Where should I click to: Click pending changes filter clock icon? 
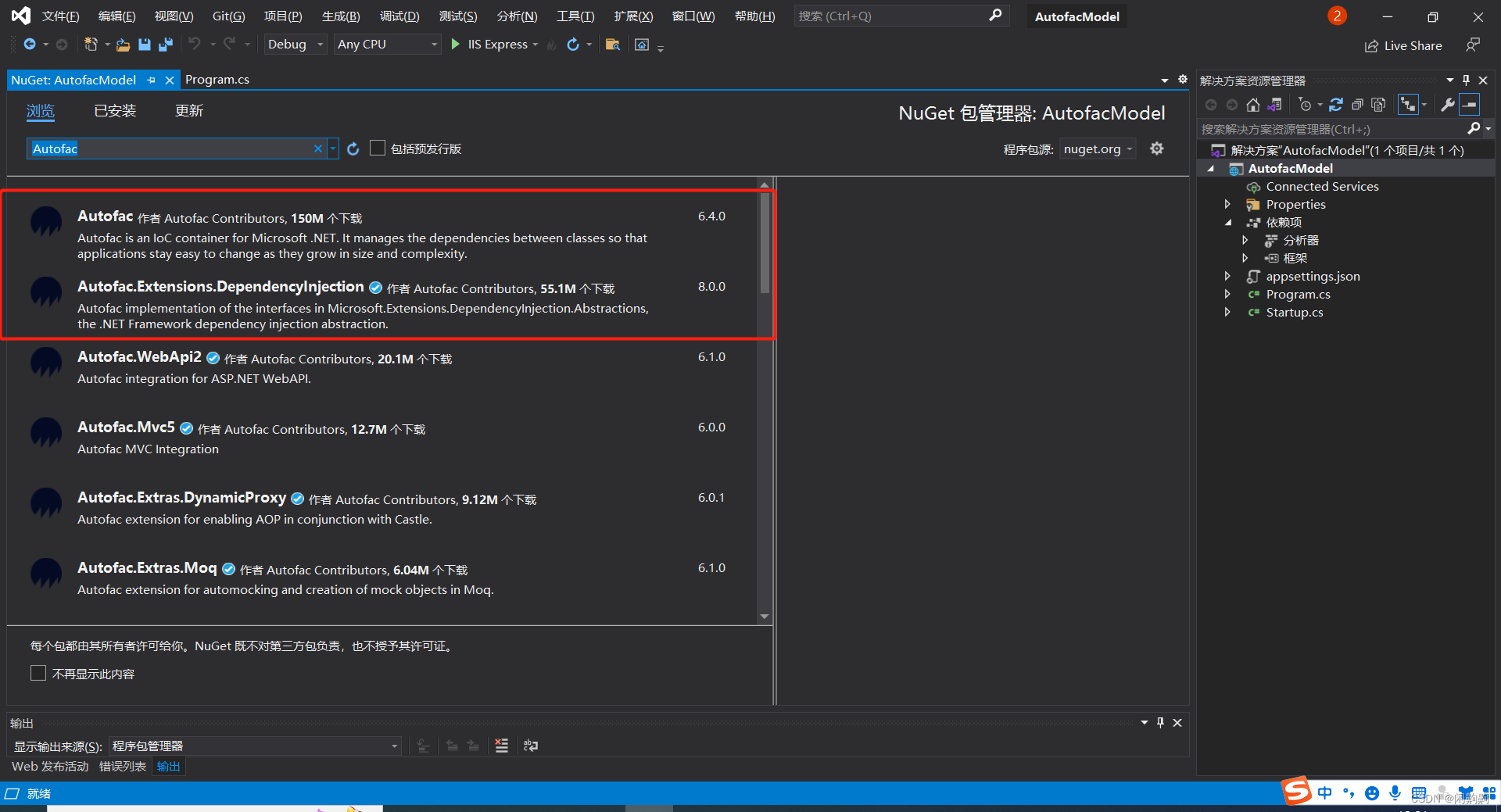(1304, 105)
